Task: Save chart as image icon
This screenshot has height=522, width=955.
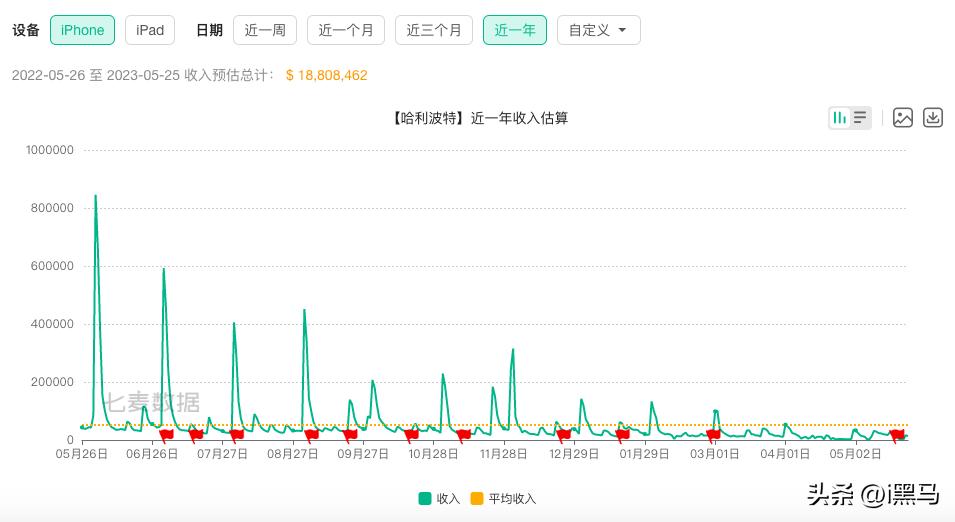Action: (903, 118)
